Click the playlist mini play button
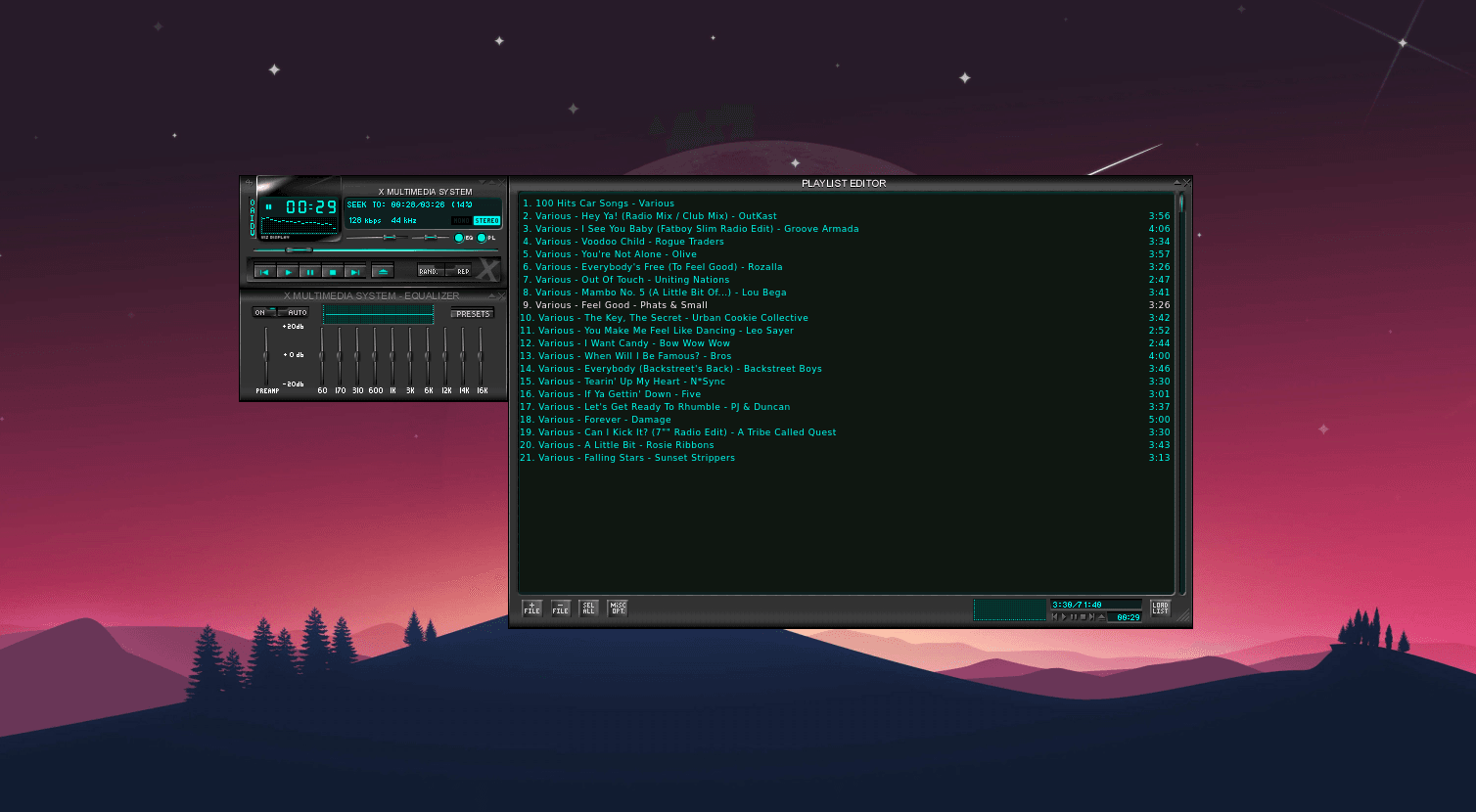This screenshot has height=812, width=1476. coord(1064,616)
